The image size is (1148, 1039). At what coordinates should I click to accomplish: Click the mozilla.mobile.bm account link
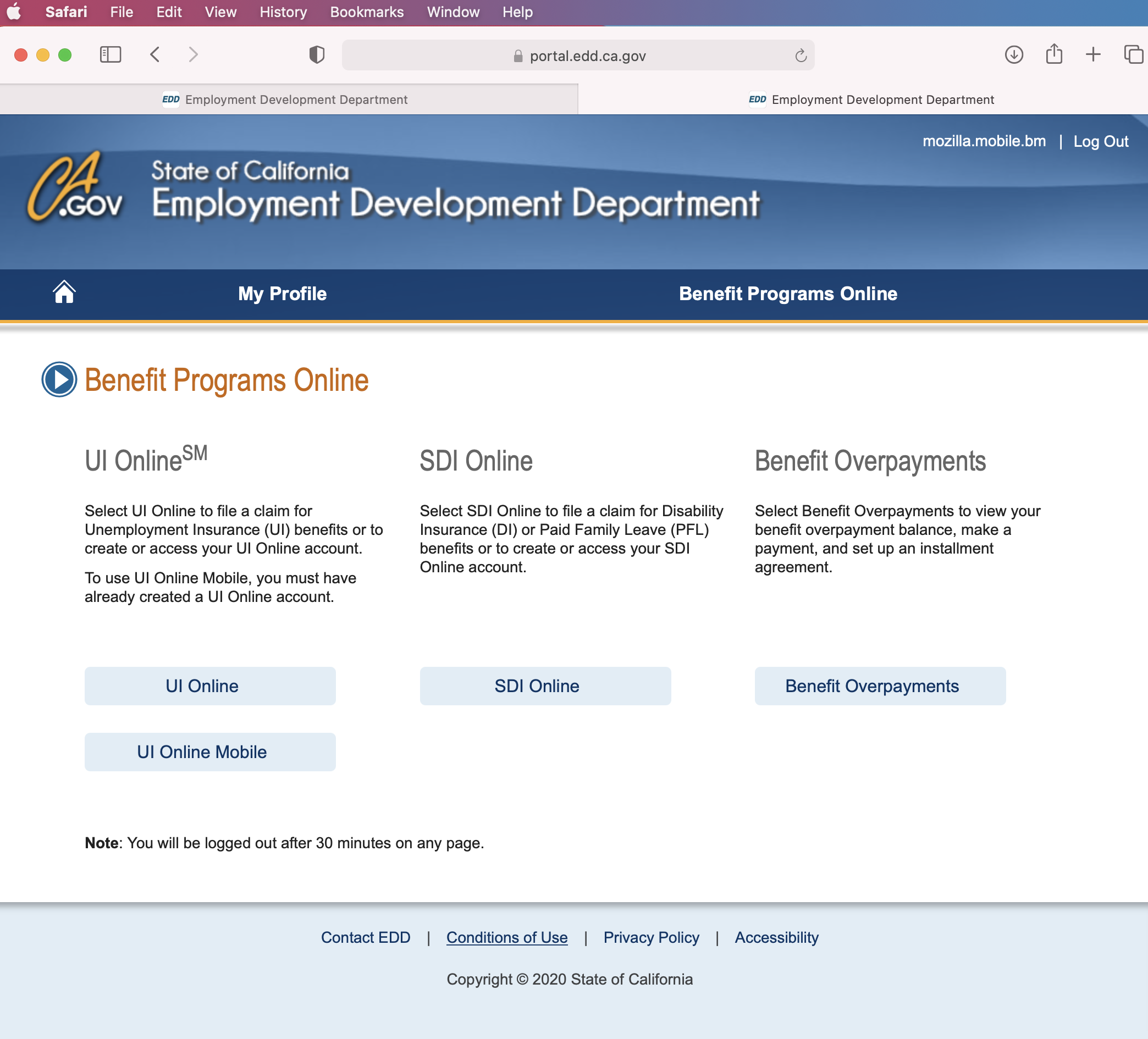click(x=984, y=141)
